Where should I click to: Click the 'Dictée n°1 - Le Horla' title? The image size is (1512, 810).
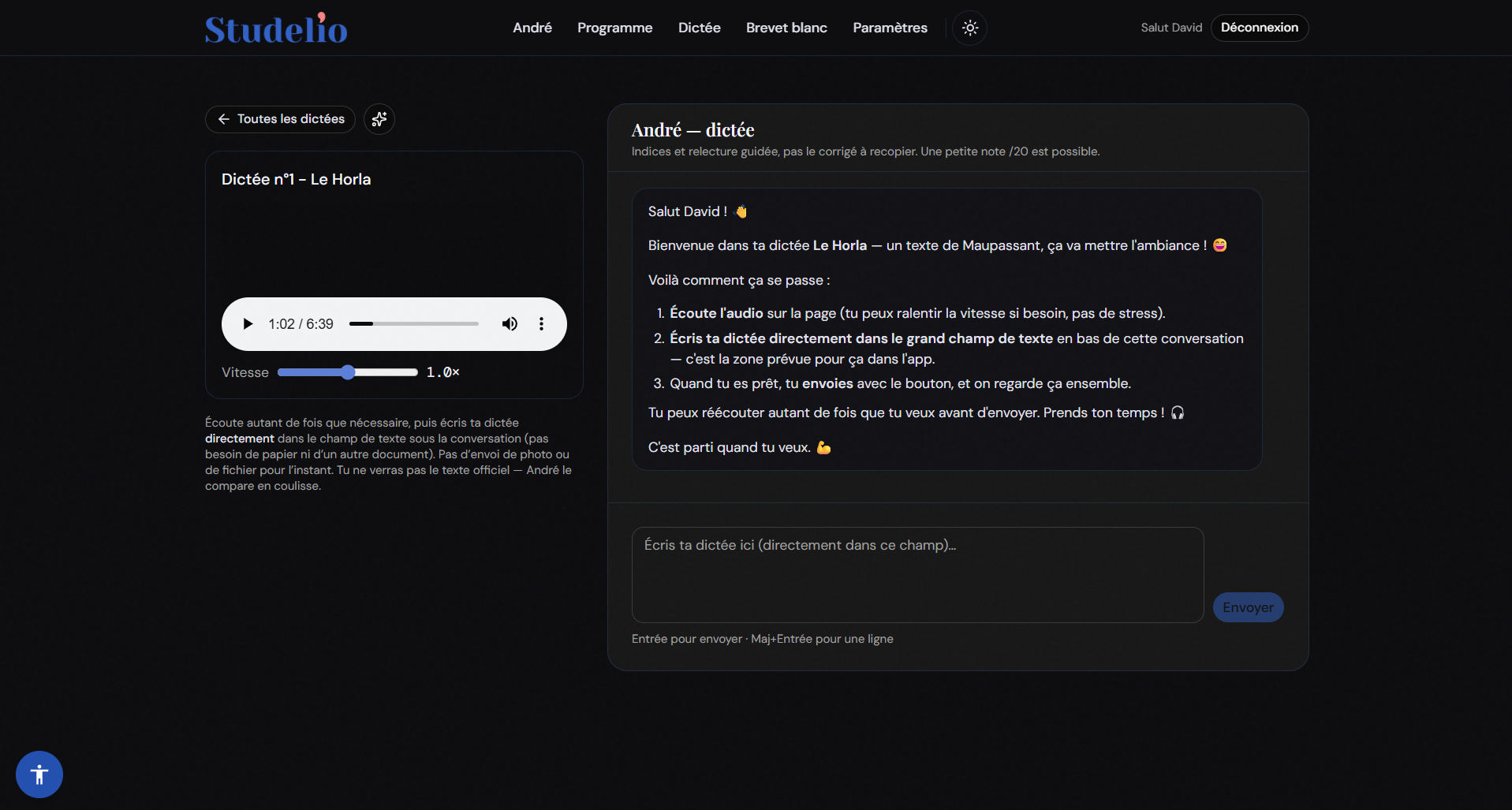(296, 179)
